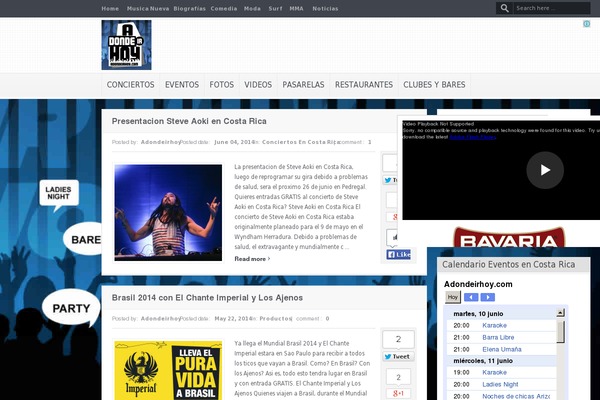This screenshot has width=600, height=400.
Task: Open Surf in top menu
Action: click(275, 8)
